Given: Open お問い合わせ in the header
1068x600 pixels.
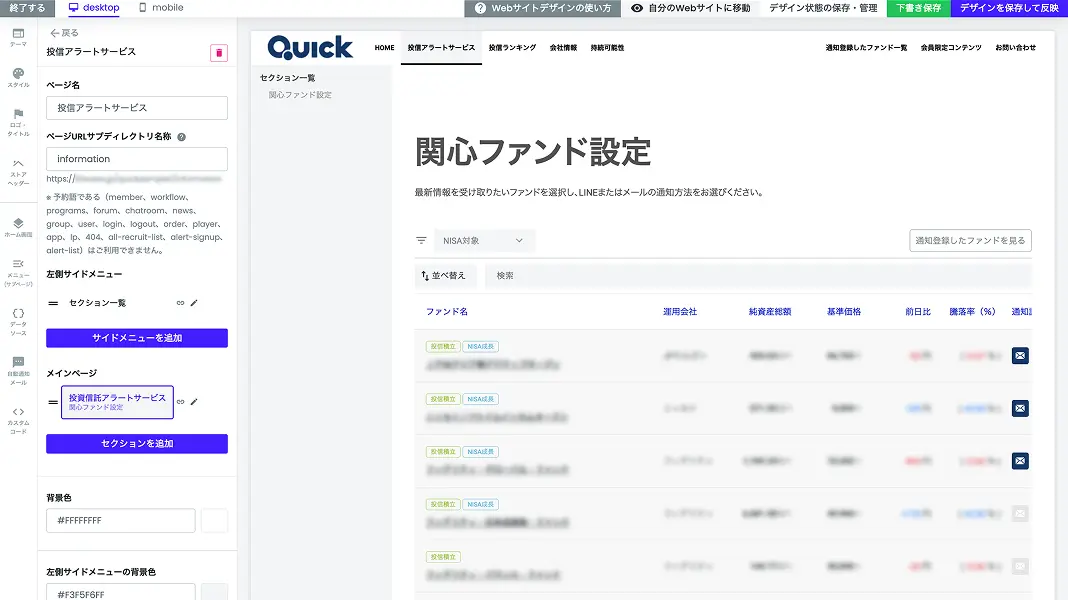Looking at the screenshot, I should 1016,48.
